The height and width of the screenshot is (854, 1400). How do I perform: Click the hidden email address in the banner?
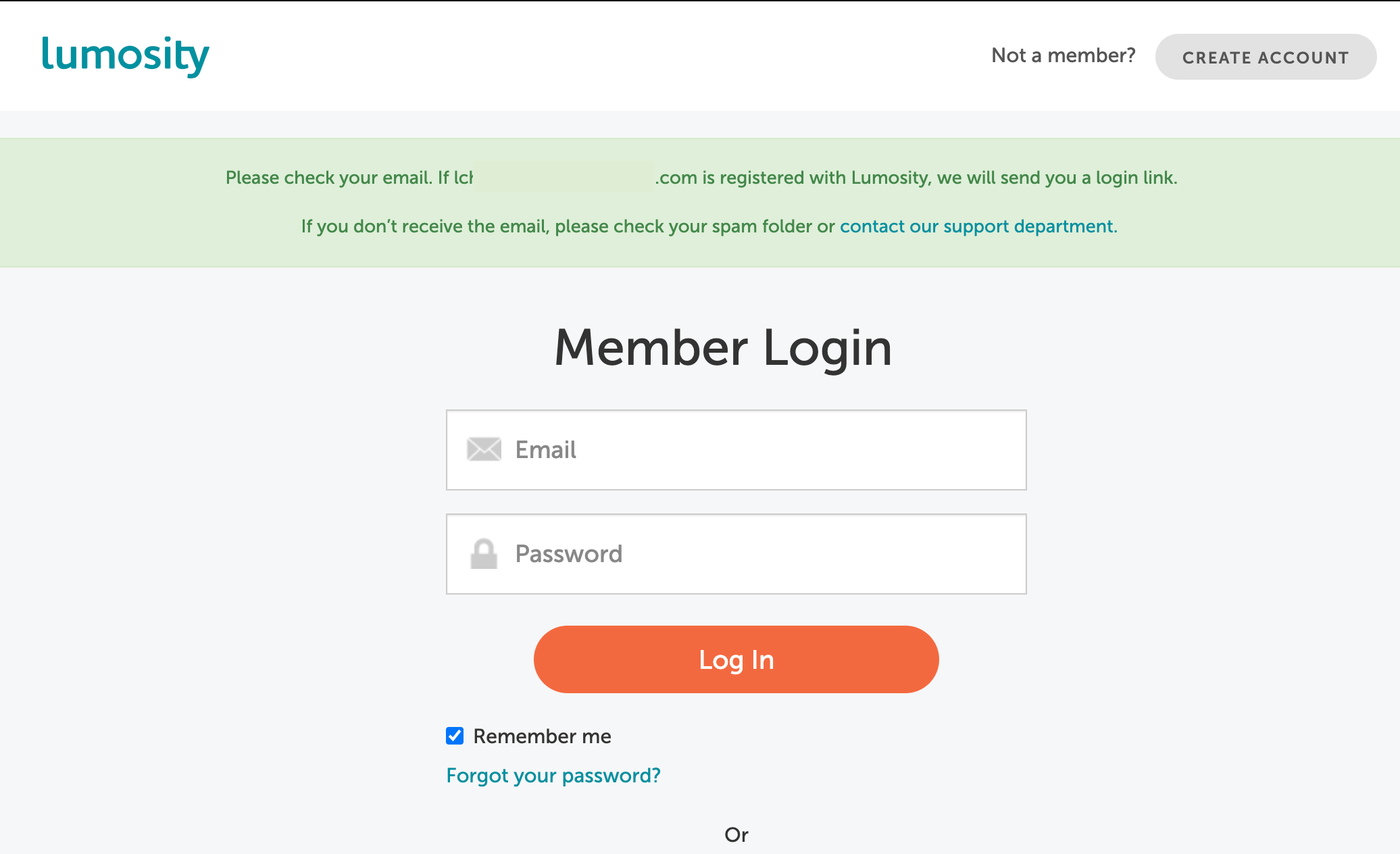[564, 177]
